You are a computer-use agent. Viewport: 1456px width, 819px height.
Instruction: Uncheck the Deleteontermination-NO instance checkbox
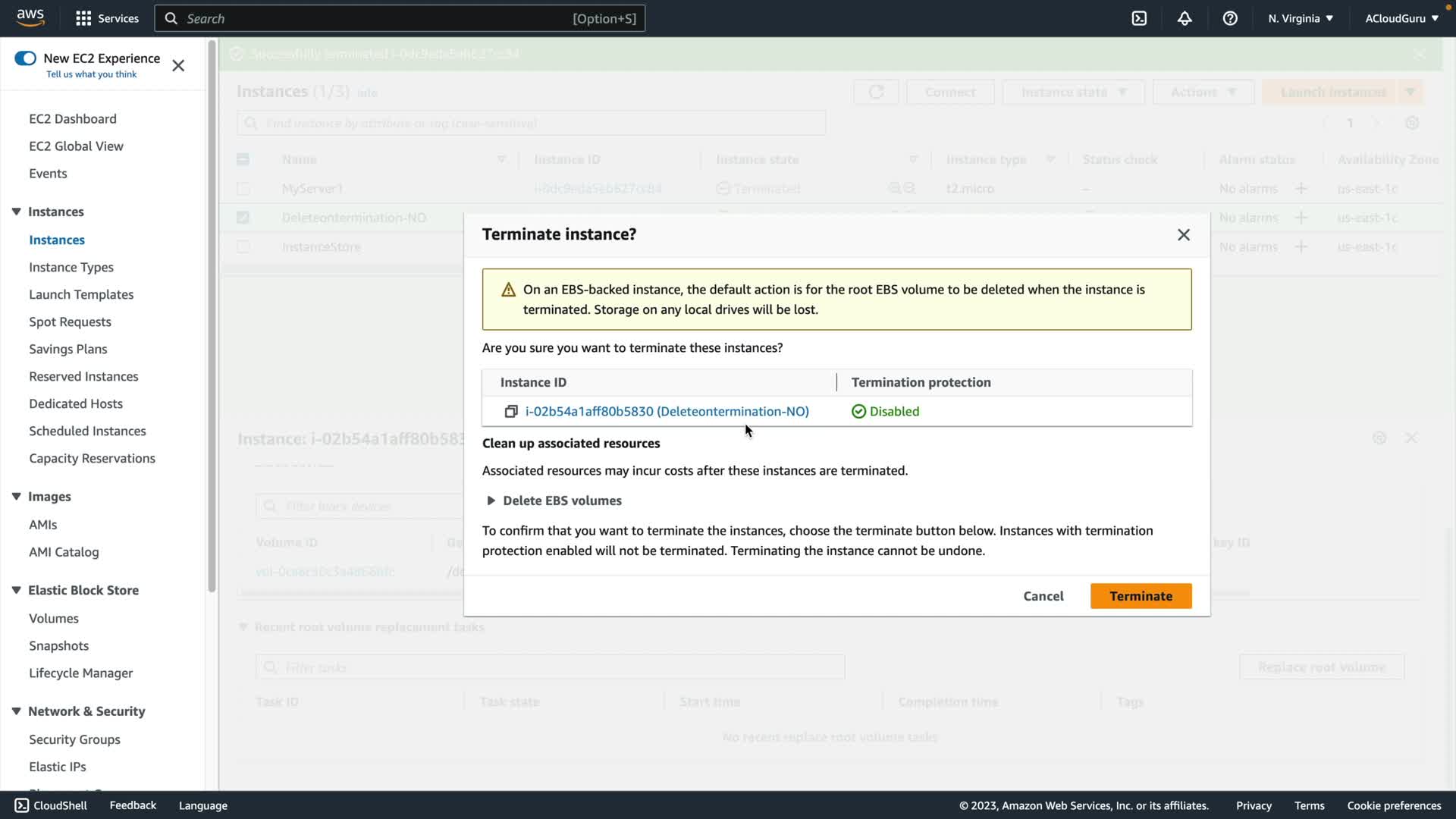point(243,218)
